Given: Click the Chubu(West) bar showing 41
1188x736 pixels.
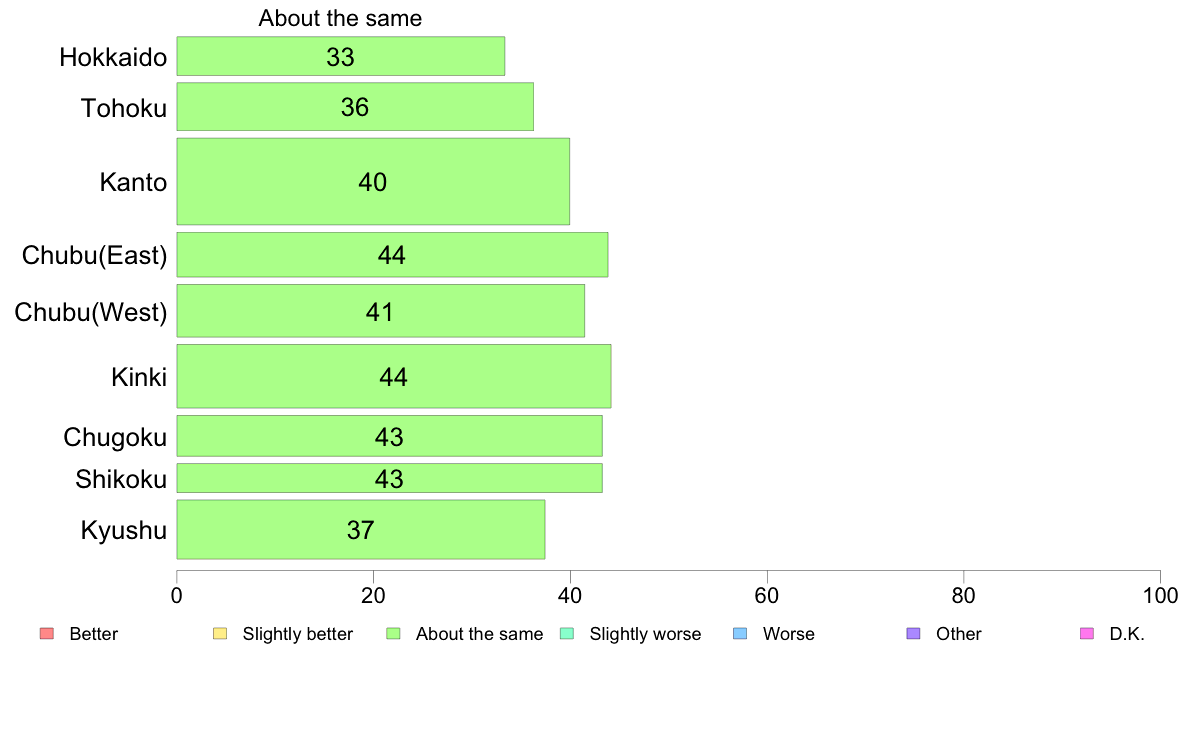Looking at the screenshot, I should pyautogui.click(x=381, y=311).
